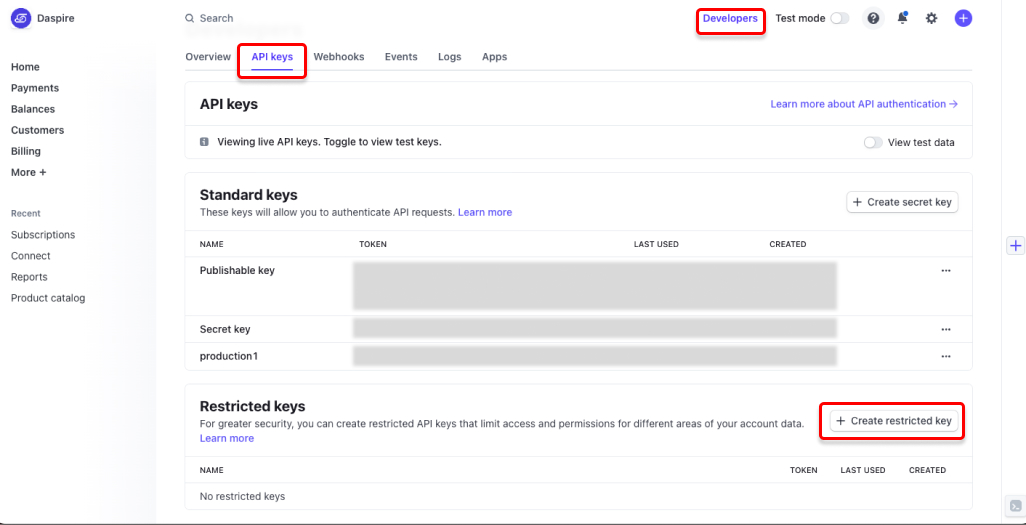This screenshot has height=525, width=1026.
Task: Open the more options menu for Secret key
Action: point(946,329)
